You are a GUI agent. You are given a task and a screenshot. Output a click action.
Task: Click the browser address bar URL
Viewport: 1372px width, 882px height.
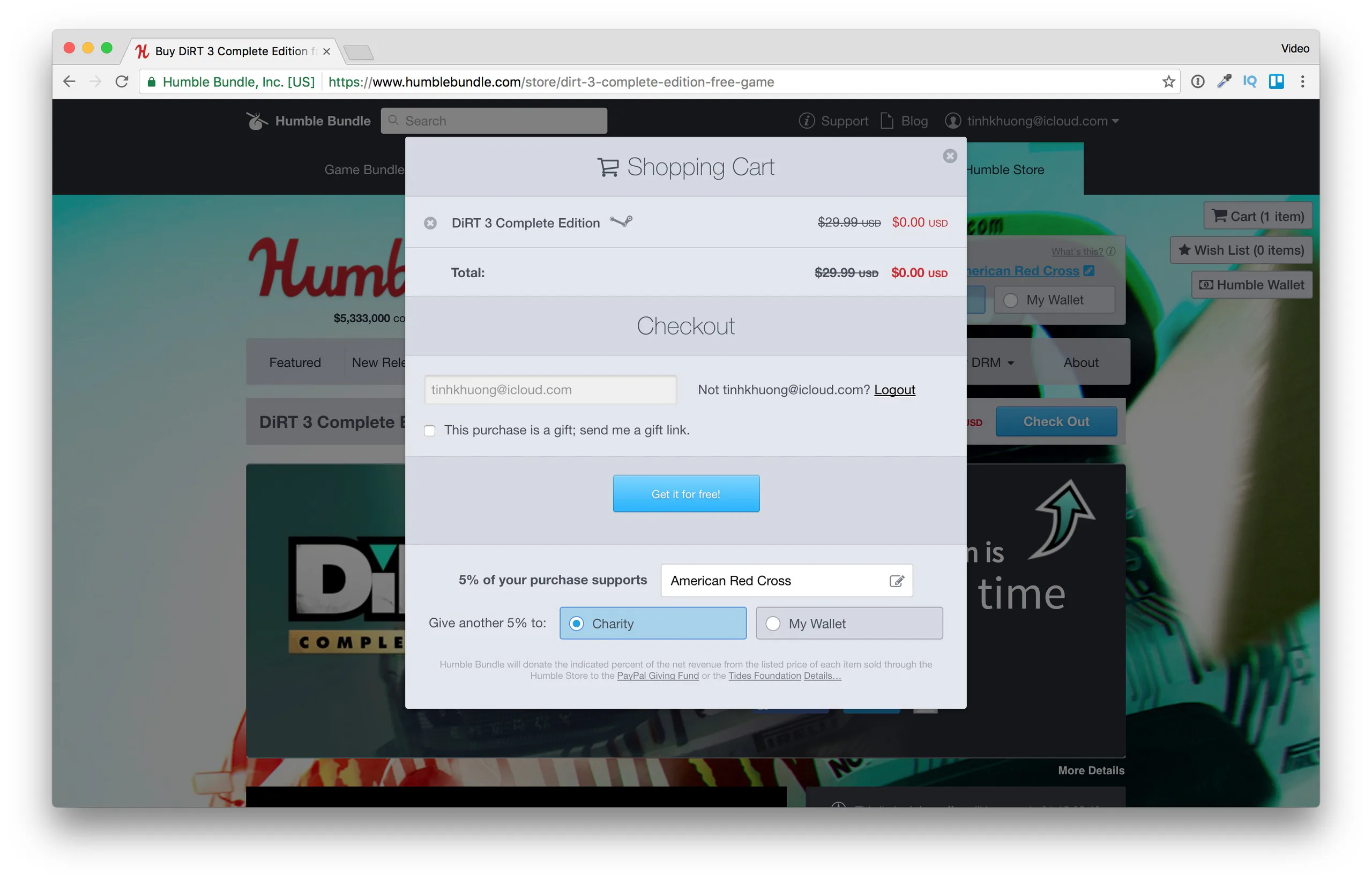click(550, 82)
